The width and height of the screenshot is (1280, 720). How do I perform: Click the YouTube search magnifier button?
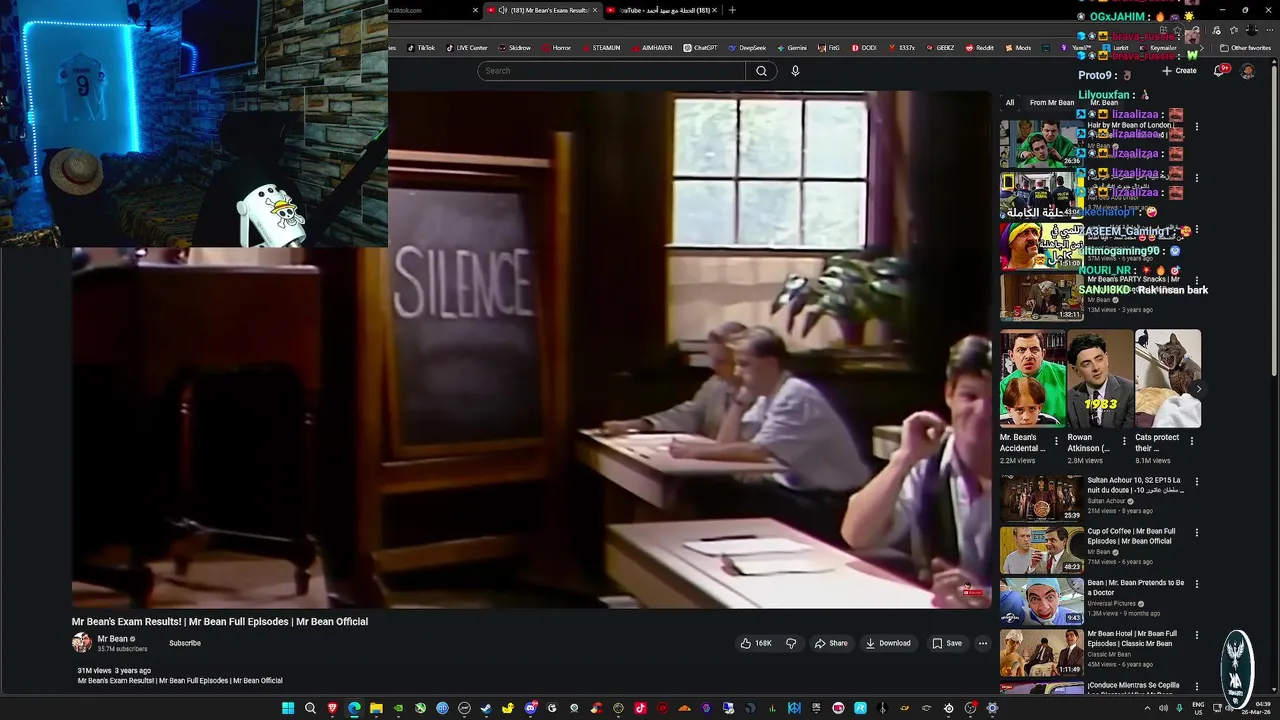click(761, 71)
